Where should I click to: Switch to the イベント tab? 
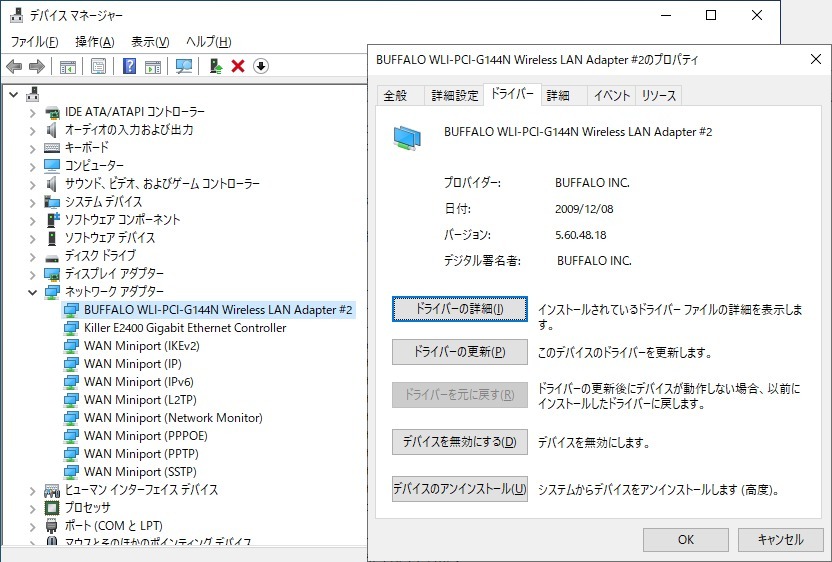611,96
